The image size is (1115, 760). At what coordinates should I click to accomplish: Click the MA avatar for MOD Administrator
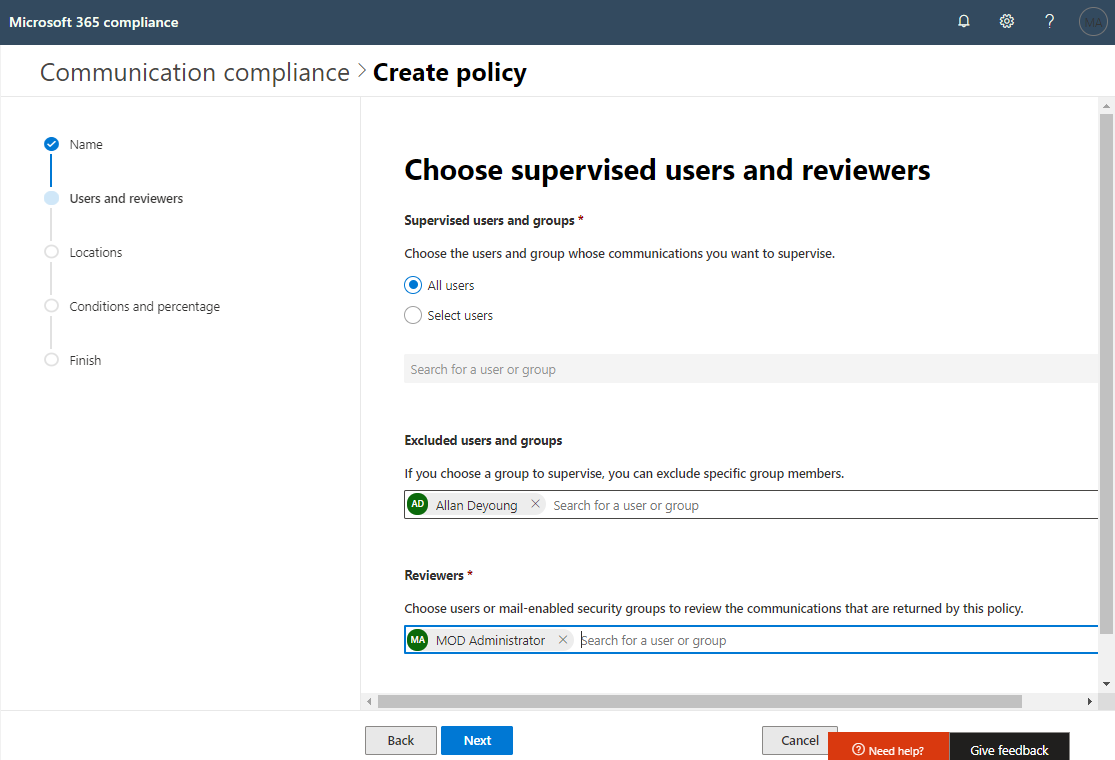(x=418, y=640)
